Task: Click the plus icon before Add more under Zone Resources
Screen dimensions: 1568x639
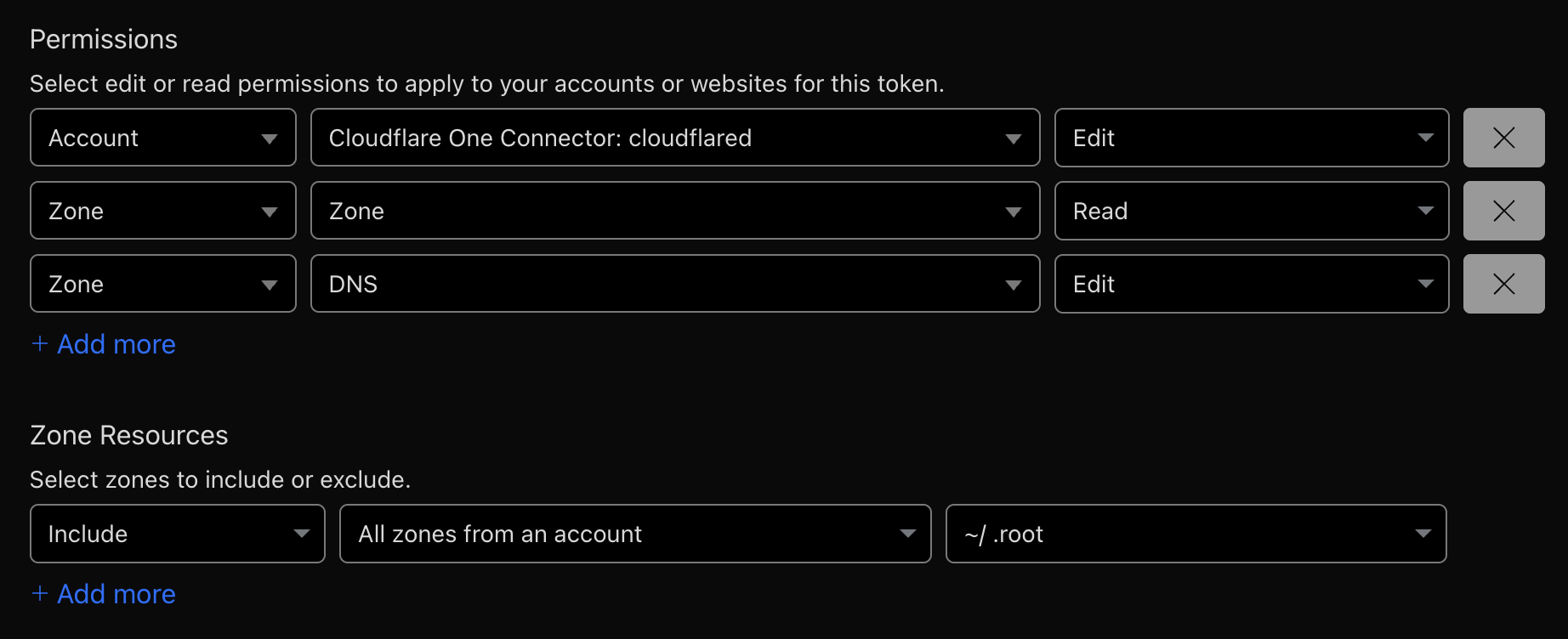Action: 40,593
